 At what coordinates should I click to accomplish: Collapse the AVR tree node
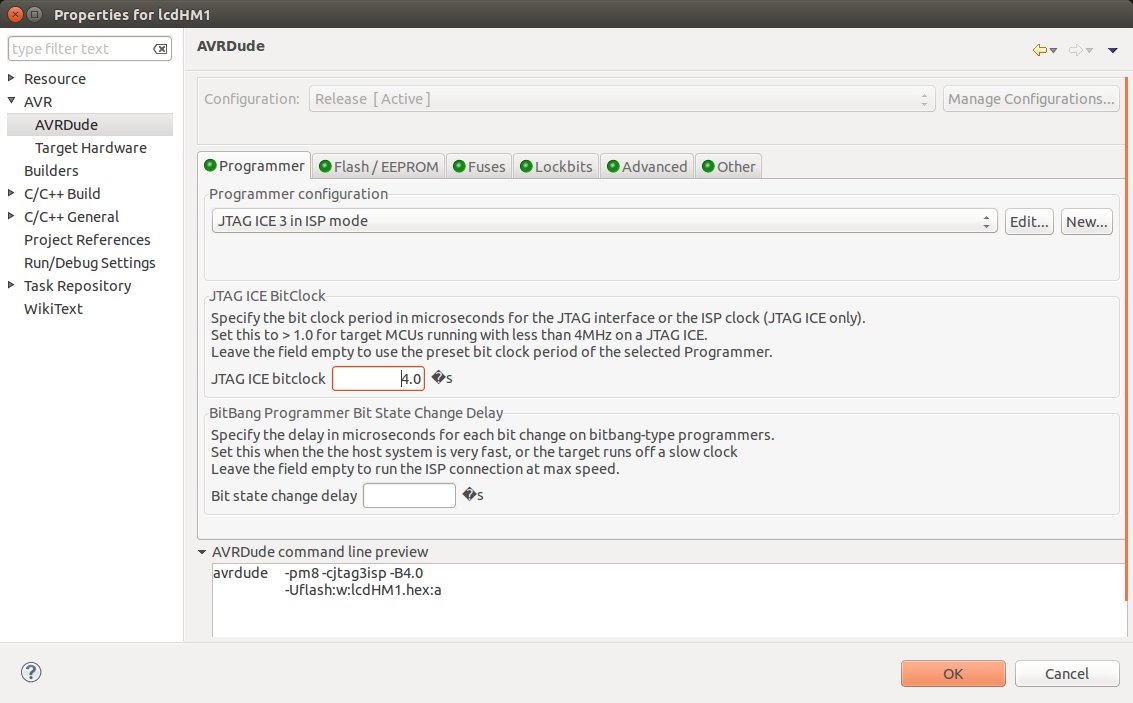12,101
